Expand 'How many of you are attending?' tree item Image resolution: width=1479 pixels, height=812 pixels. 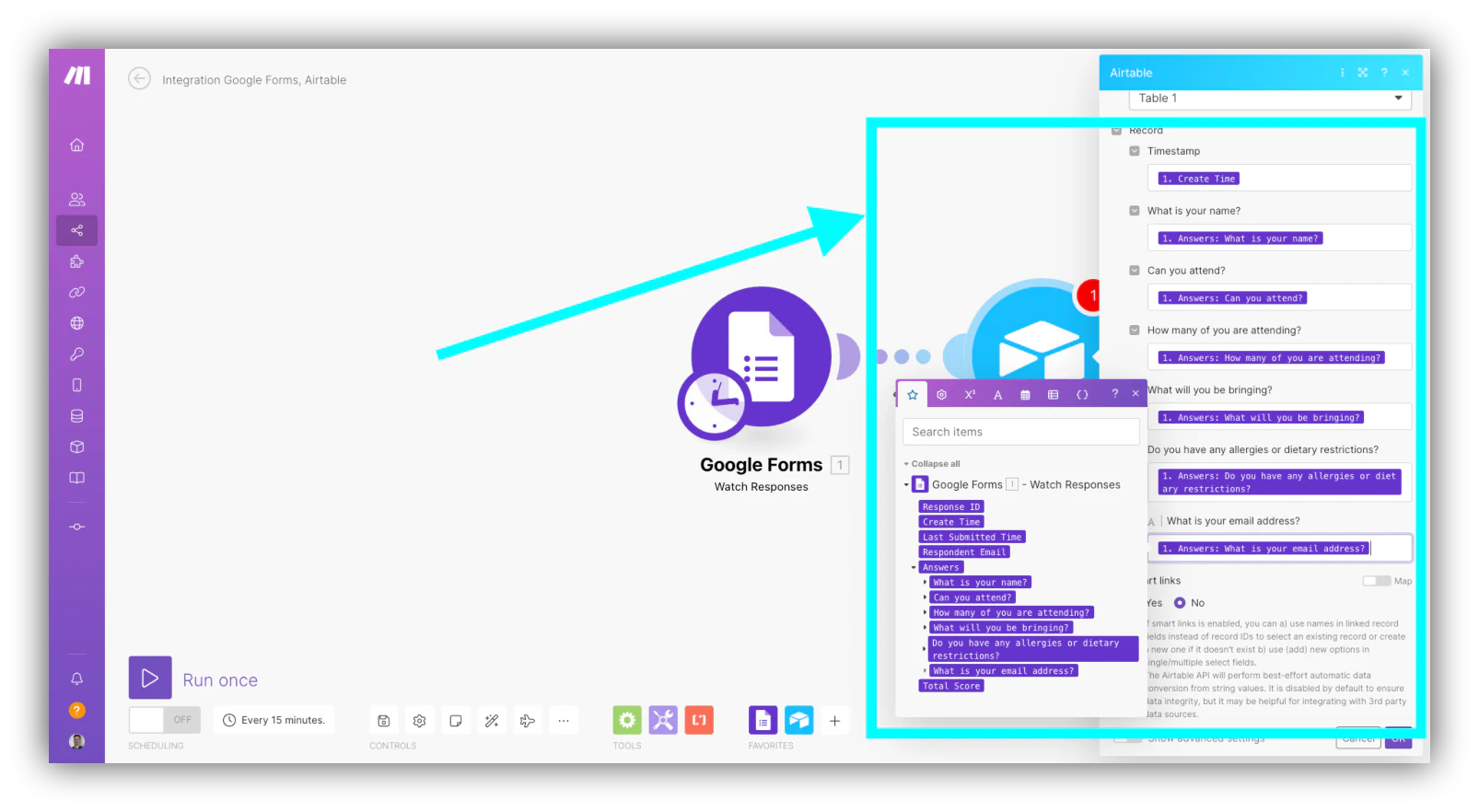coord(925,612)
